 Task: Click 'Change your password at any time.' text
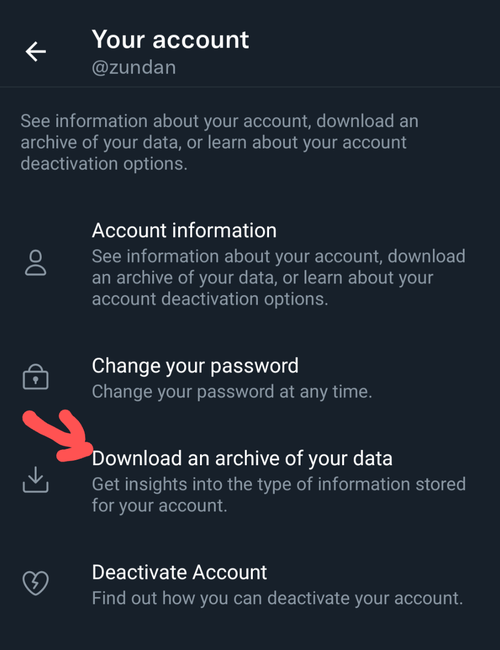[232, 392]
